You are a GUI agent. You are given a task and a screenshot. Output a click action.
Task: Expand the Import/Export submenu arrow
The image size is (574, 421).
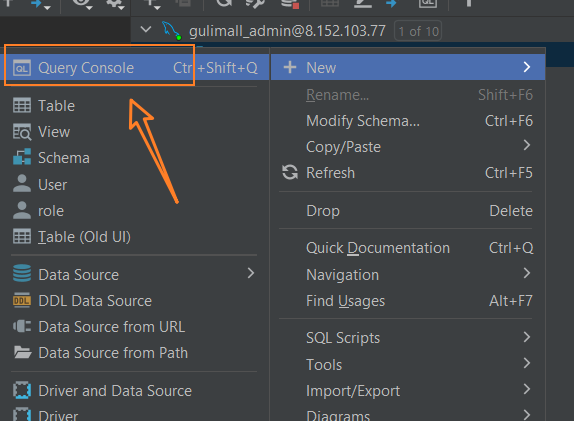[527, 389]
